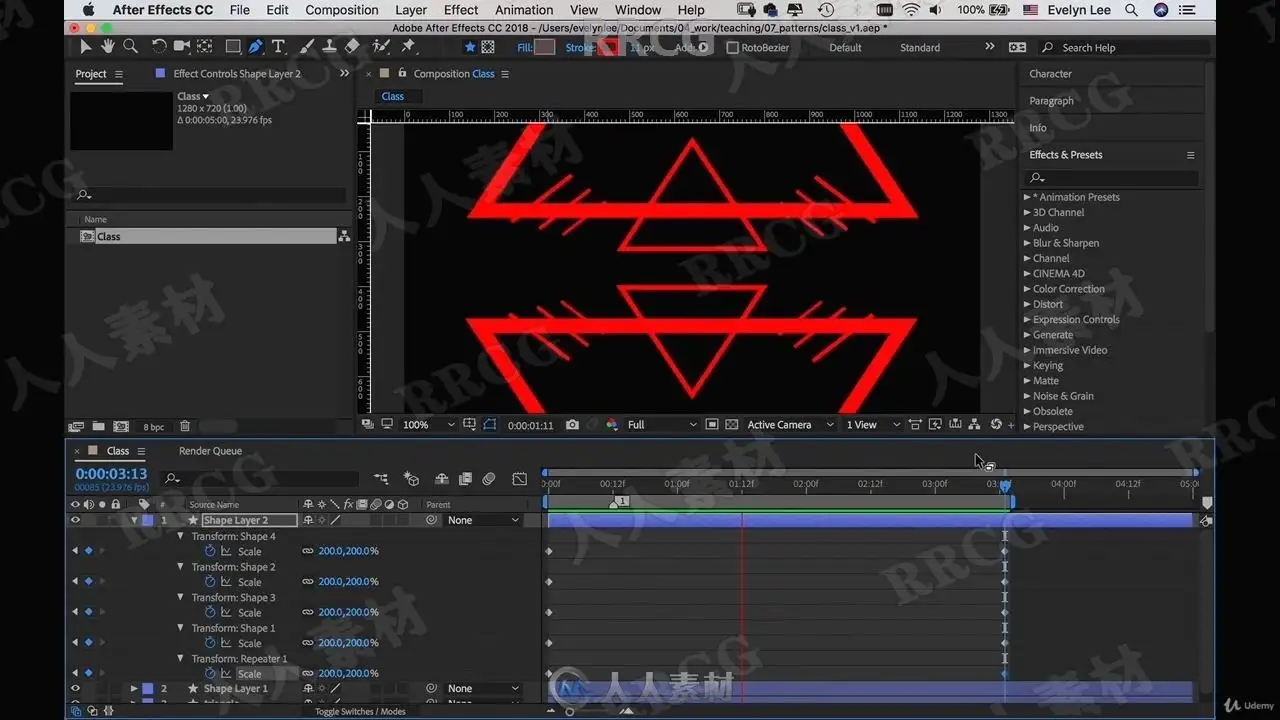This screenshot has width=1280, height=720.
Task: Select the Zoom magnifier tool
Action: click(130, 47)
